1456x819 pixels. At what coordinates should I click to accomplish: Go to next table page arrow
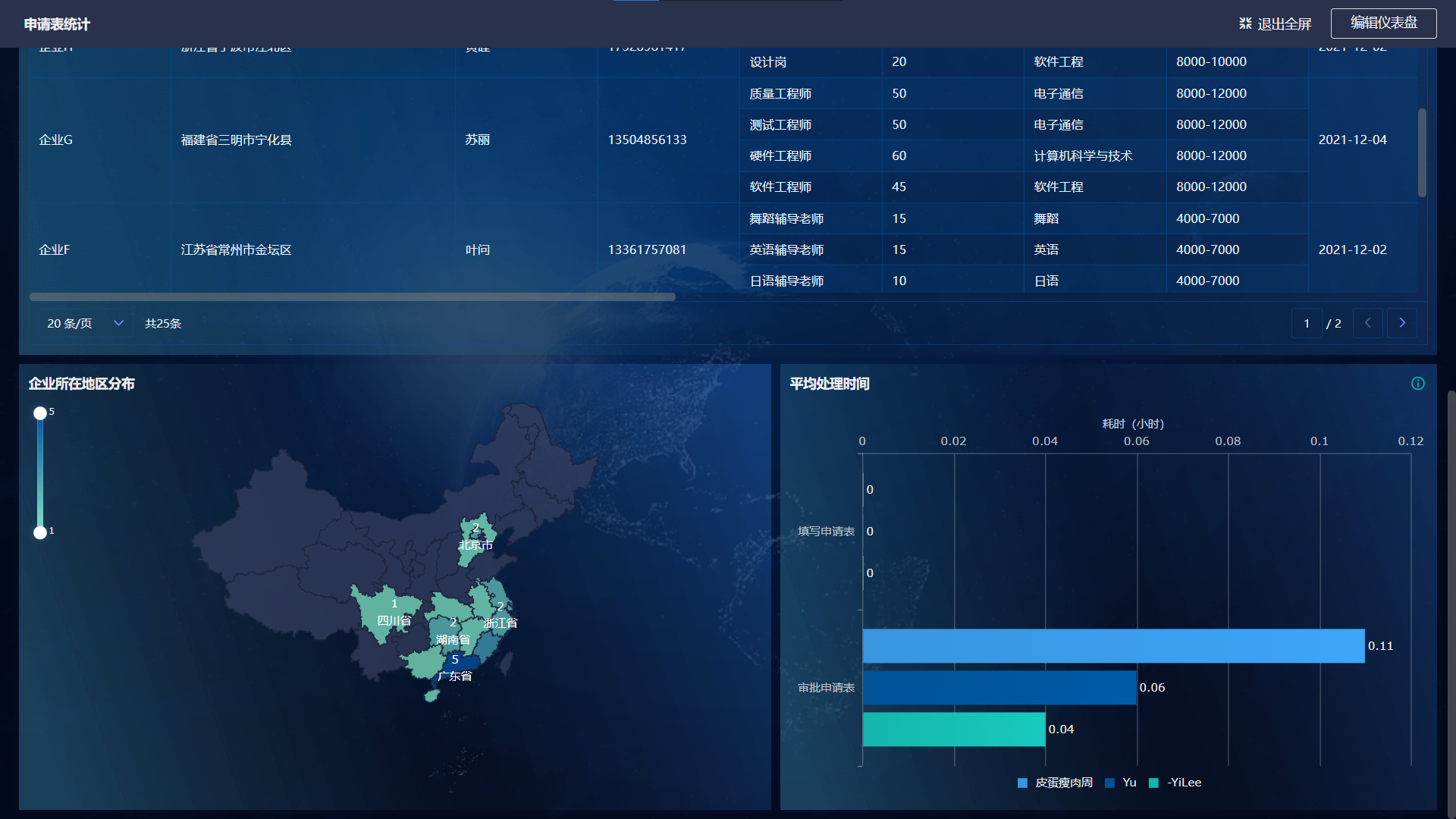[1401, 323]
